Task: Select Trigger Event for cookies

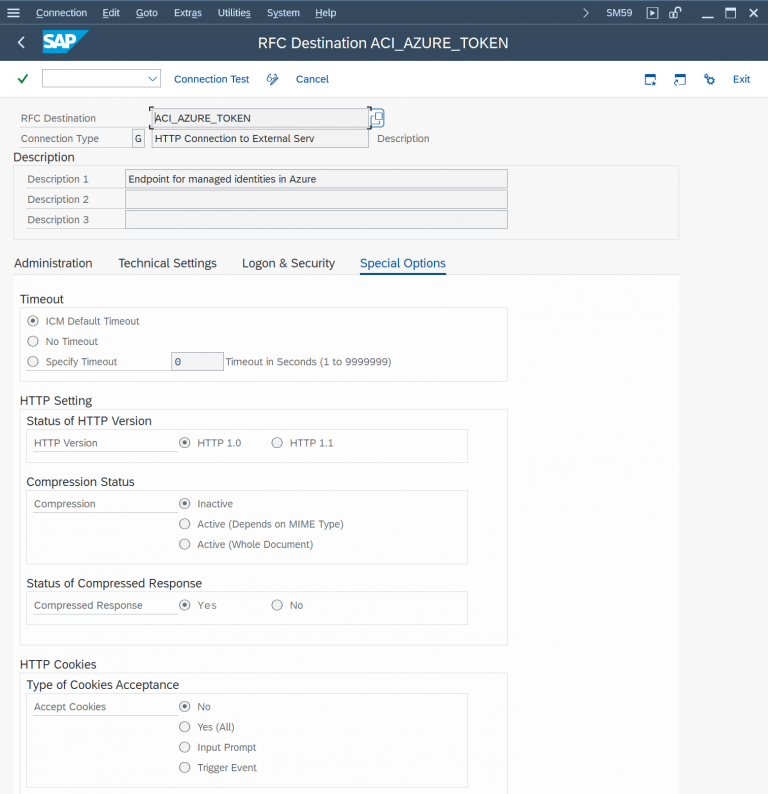Action: (185, 768)
